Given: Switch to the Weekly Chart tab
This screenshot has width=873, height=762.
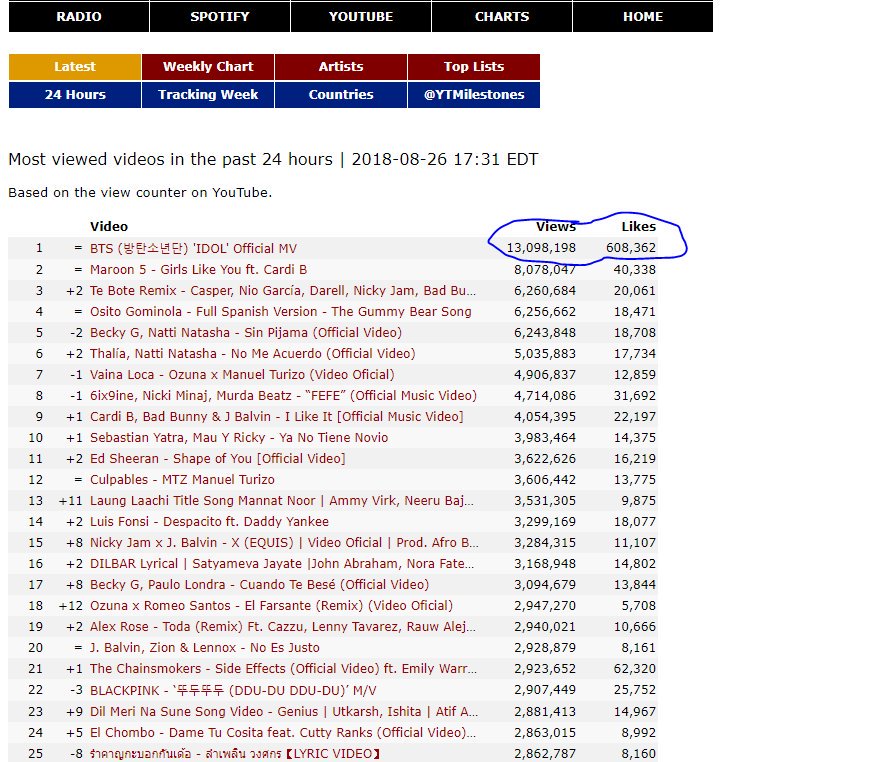Looking at the screenshot, I should click(x=208, y=67).
